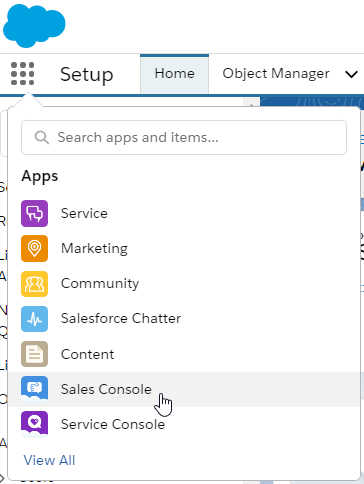The image size is (364, 484).
Task: Click the purple Service app icon
Action: tap(34, 213)
